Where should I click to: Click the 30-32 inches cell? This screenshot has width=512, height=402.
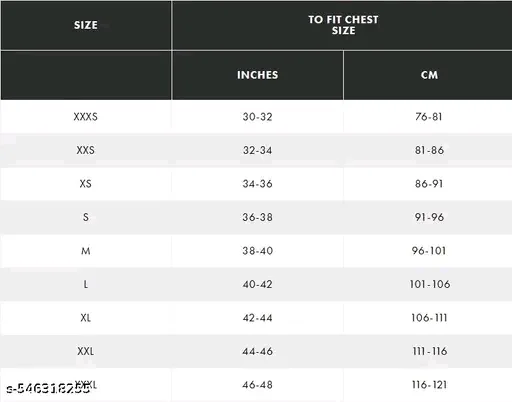257,117
